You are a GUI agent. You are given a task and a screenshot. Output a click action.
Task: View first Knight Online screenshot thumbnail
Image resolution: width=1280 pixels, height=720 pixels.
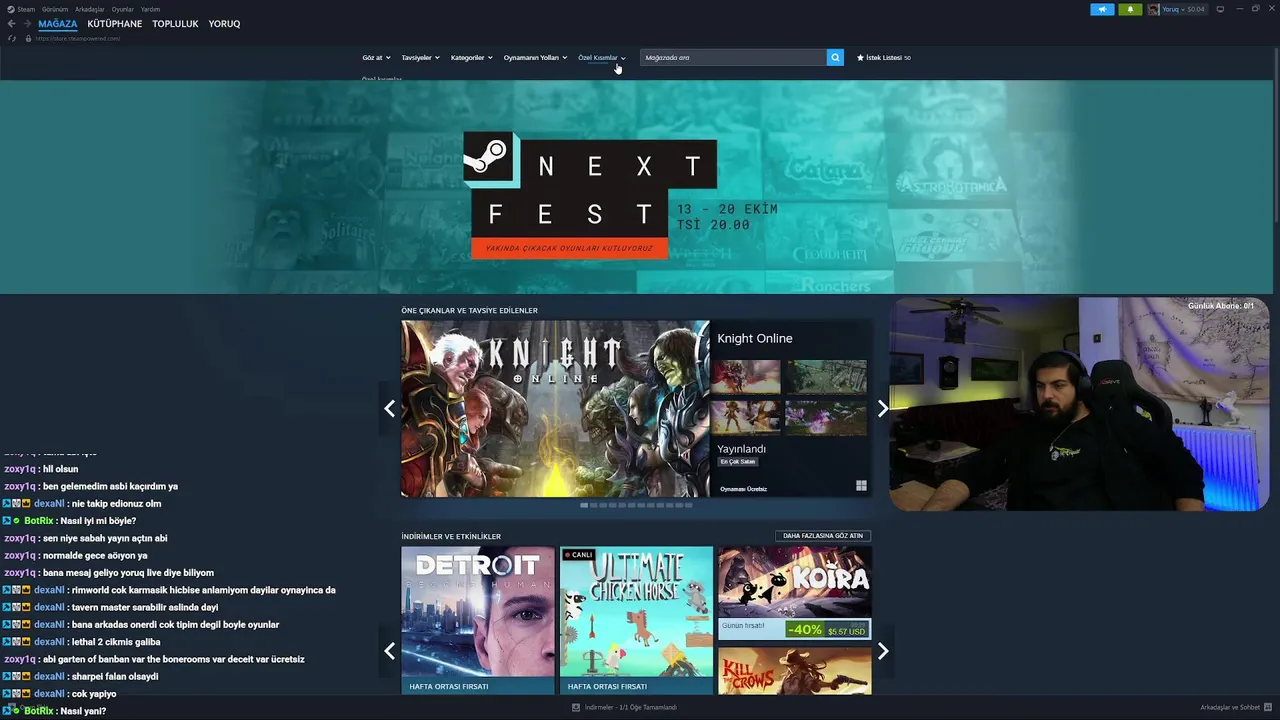tap(746, 377)
